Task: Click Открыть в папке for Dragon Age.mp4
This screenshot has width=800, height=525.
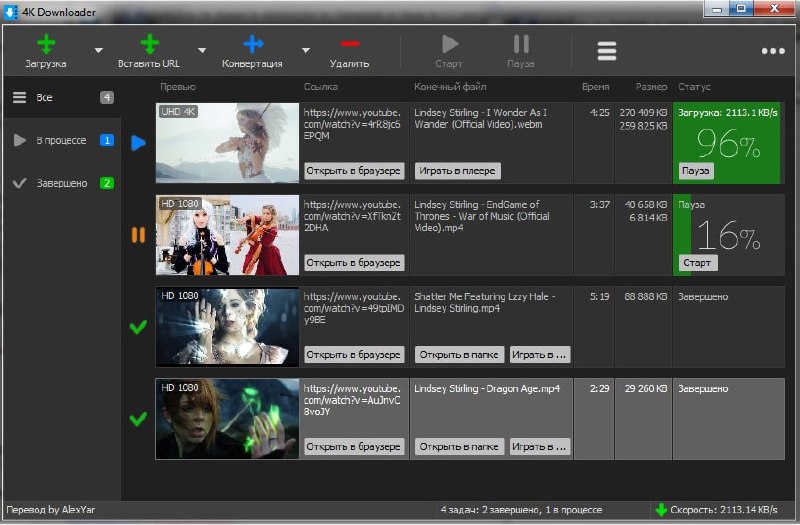Action: [458, 446]
